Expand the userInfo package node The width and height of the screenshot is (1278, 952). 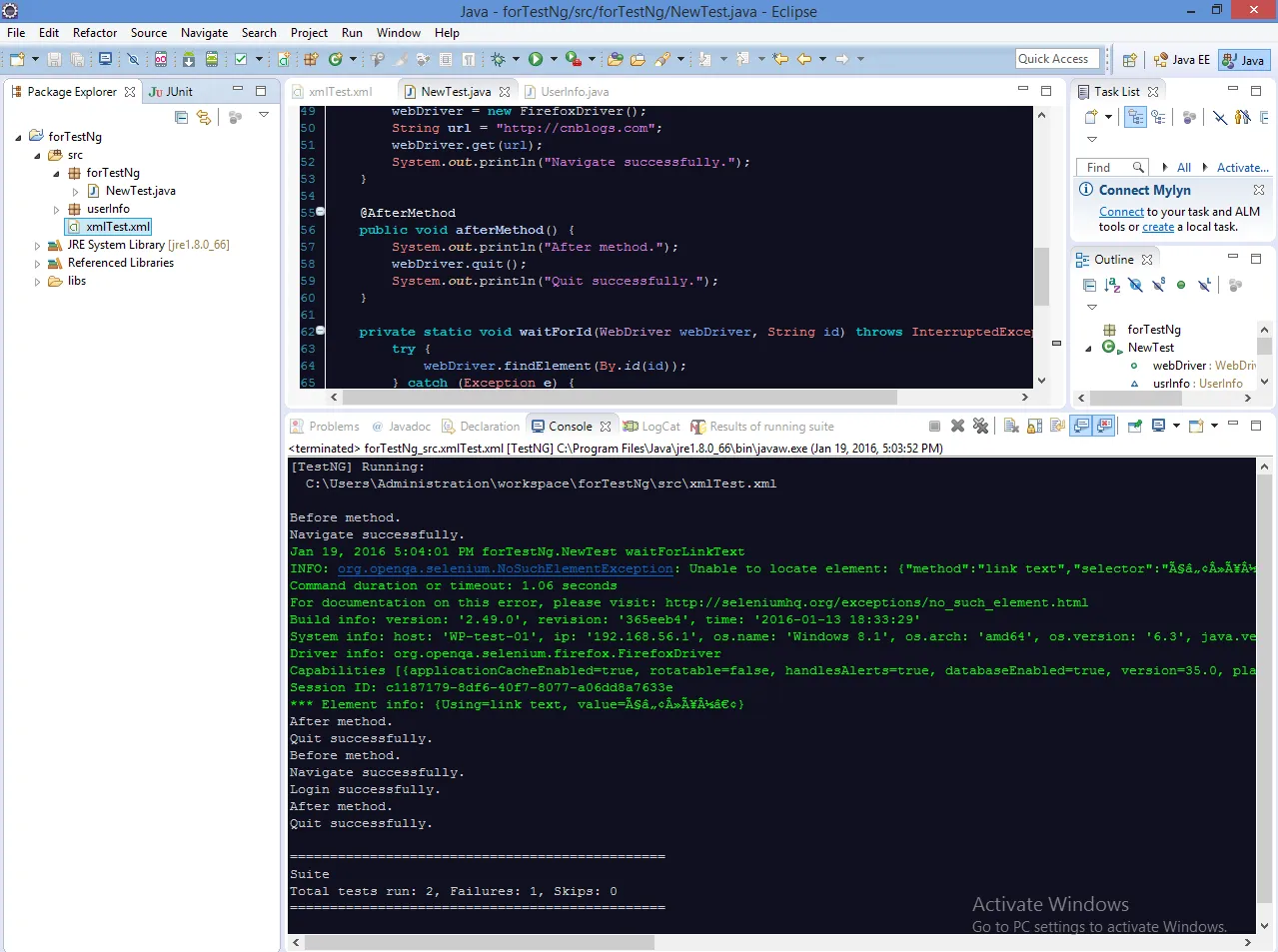[56, 209]
